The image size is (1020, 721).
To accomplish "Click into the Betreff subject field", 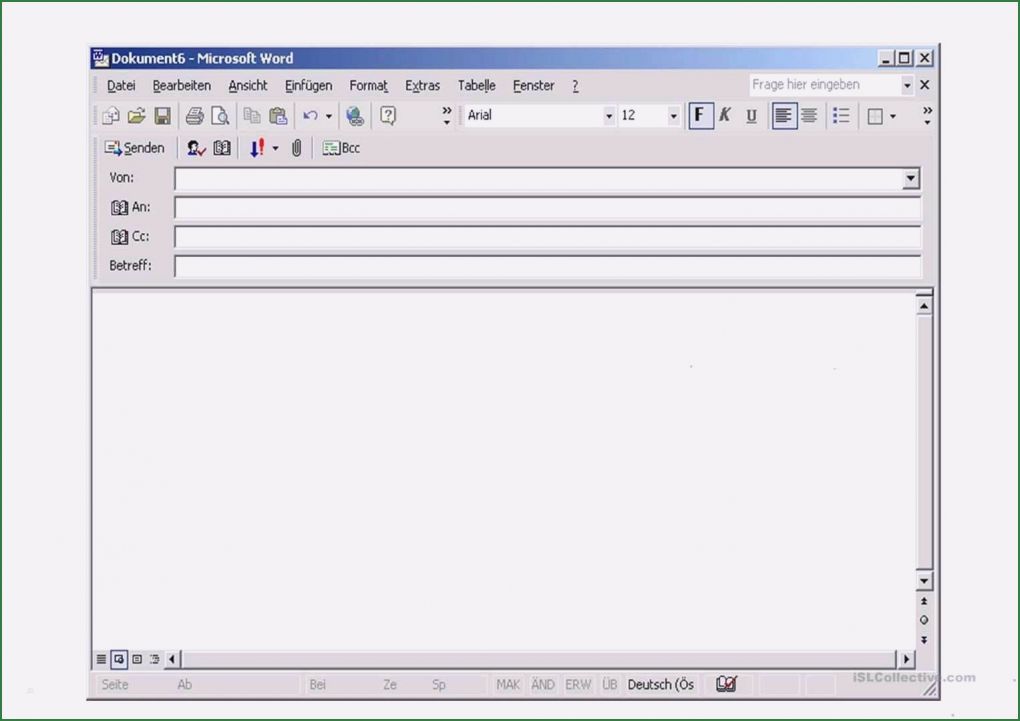I will (x=547, y=267).
